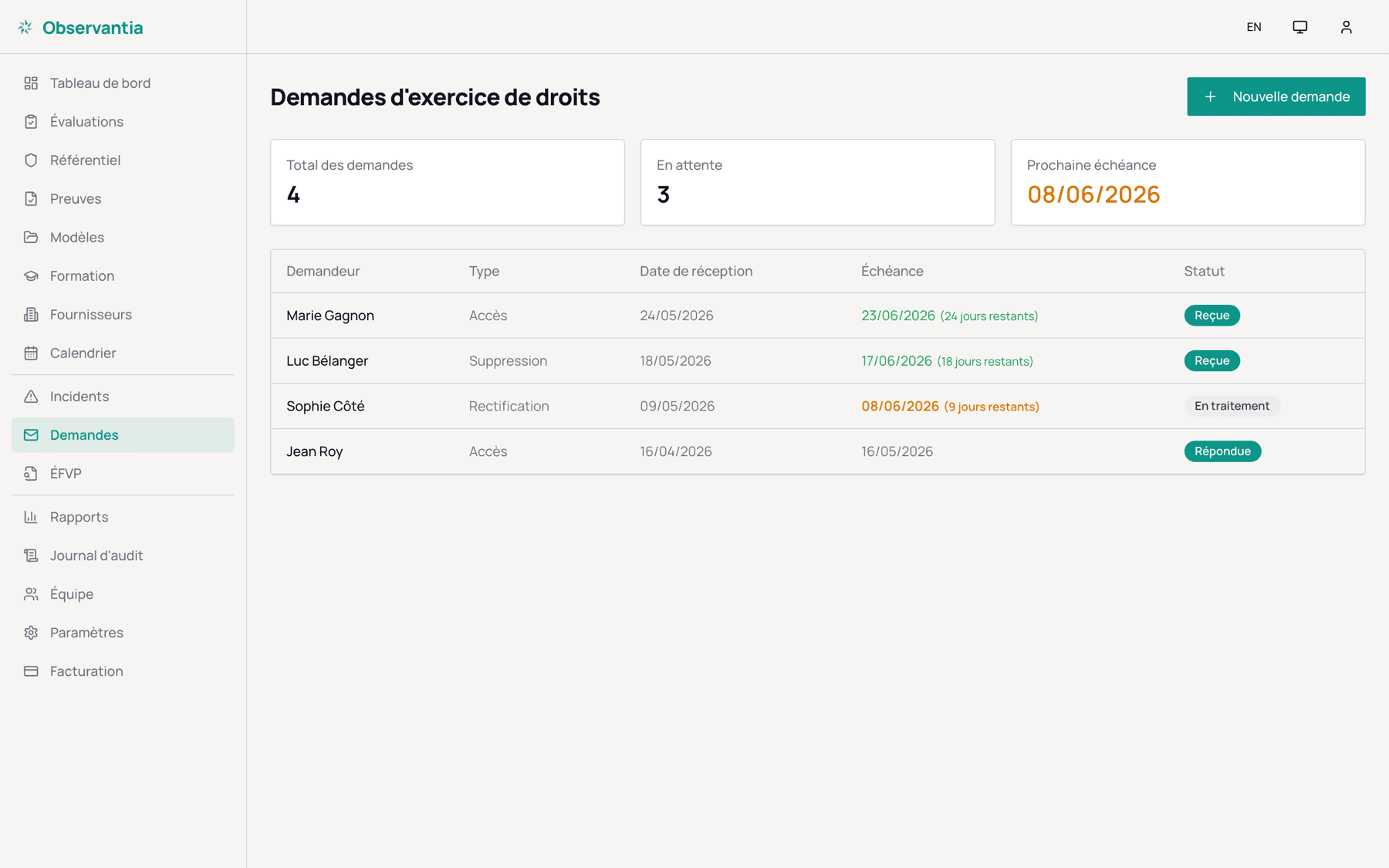Open Paramètres settings
Image resolution: width=1389 pixels, height=868 pixels.
pyautogui.click(x=123, y=633)
